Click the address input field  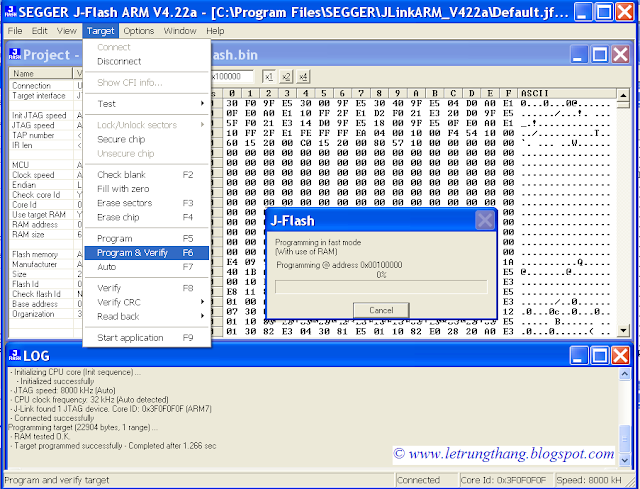232,77
